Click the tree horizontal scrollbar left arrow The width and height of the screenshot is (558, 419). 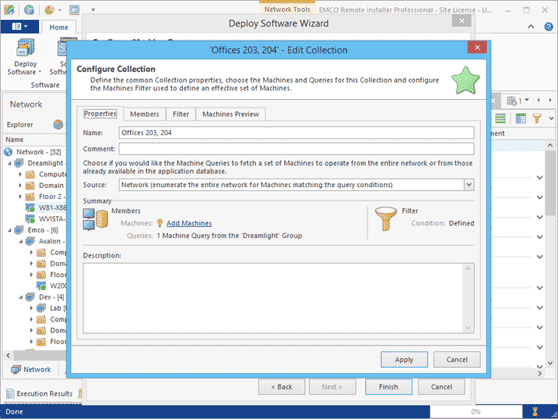8,355
